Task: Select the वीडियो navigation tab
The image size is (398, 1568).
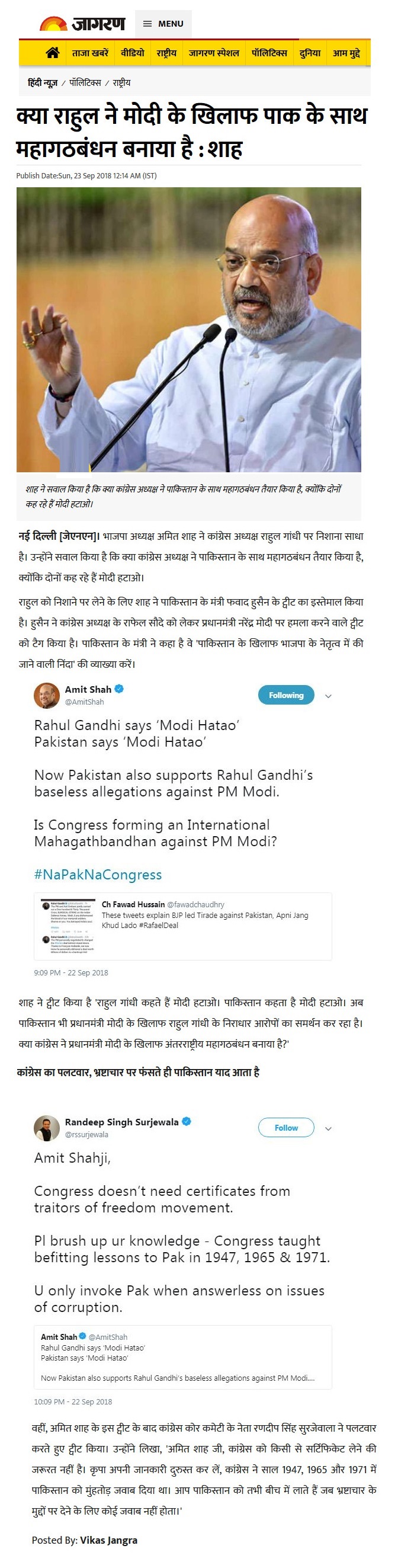Action: pyautogui.click(x=132, y=53)
